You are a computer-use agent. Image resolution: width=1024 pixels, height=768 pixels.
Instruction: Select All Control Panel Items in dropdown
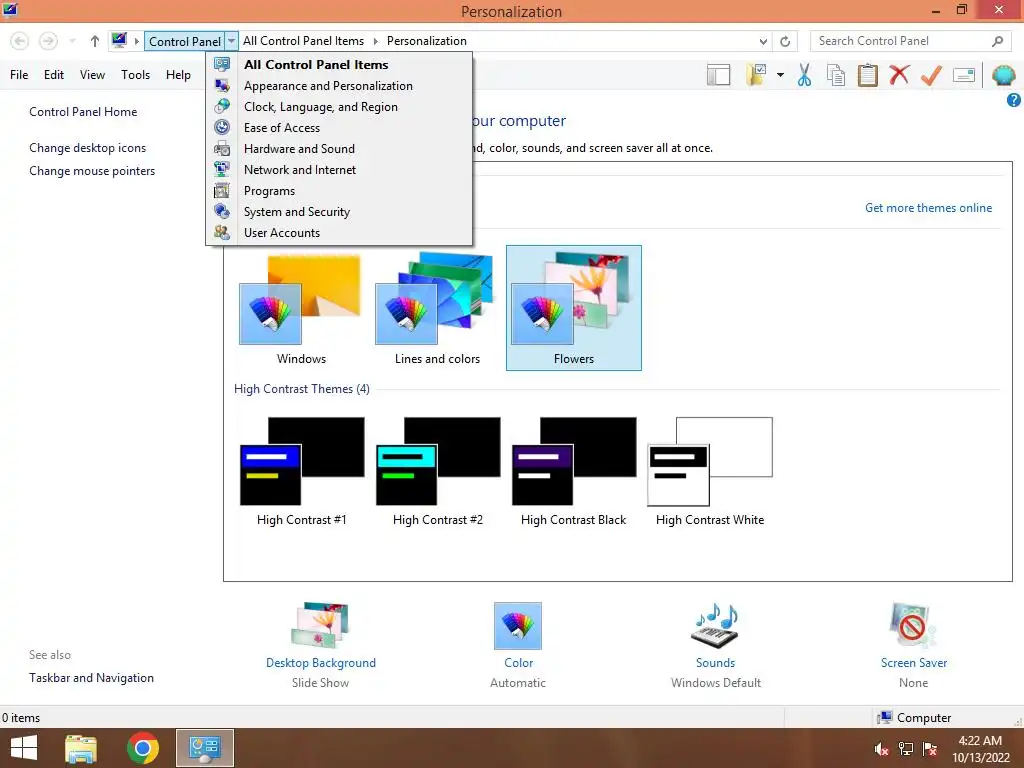pos(339,65)
